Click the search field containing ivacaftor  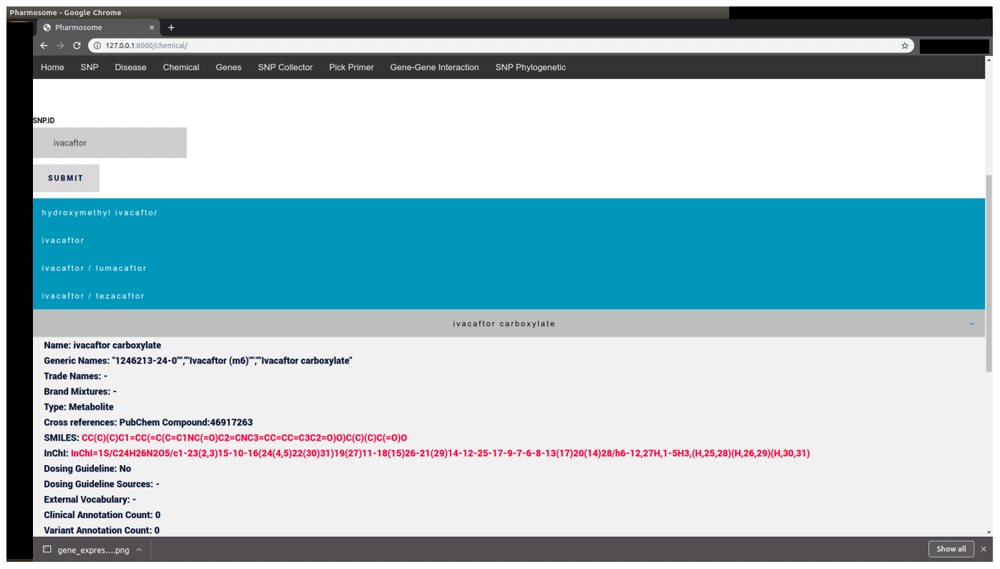point(110,143)
